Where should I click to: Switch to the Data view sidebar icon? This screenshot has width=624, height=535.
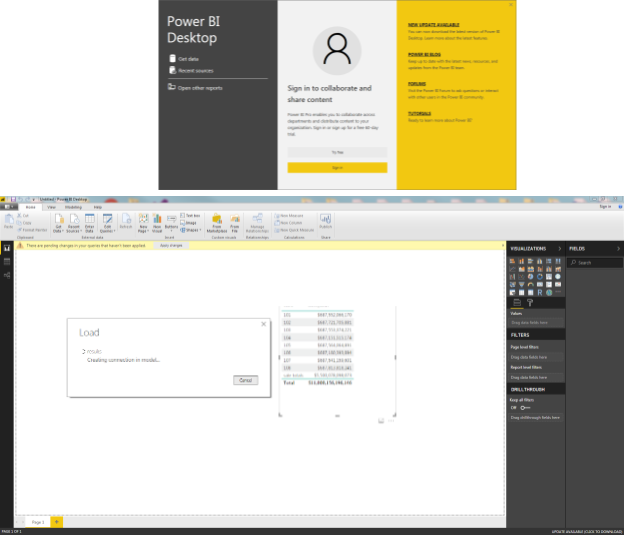7,262
